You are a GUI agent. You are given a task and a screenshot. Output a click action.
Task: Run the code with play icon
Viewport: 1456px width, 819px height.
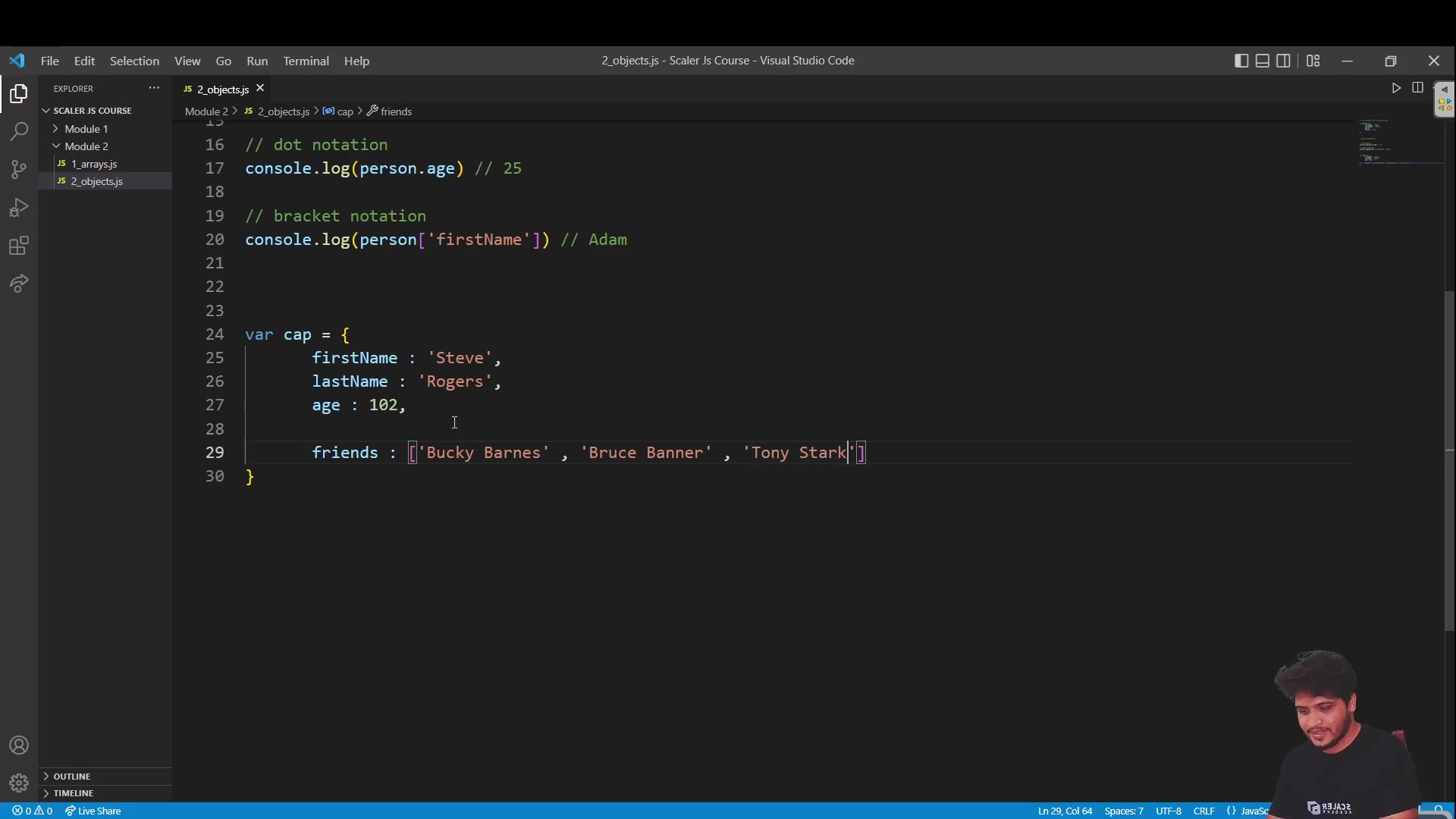pos(1396,88)
